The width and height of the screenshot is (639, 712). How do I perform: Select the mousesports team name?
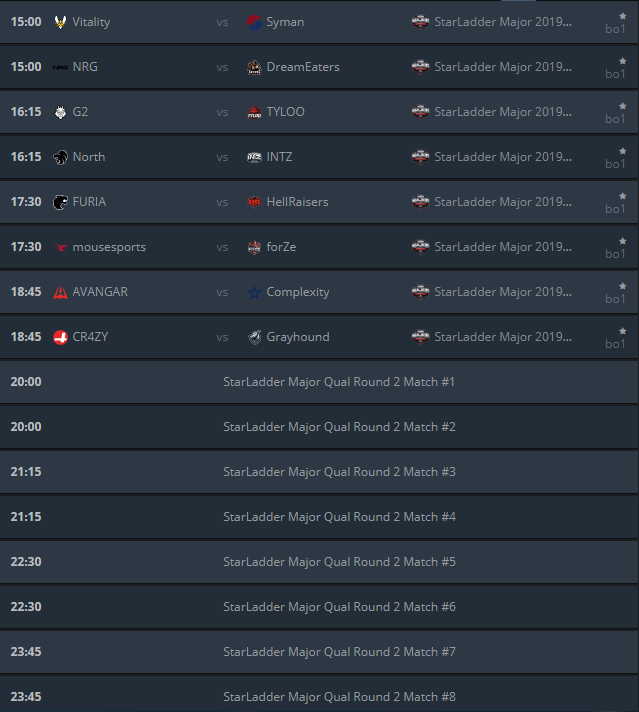pyautogui.click(x=109, y=247)
